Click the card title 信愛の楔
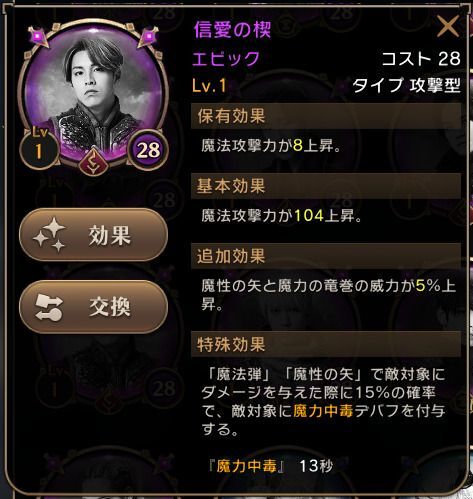 click(232, 30)
